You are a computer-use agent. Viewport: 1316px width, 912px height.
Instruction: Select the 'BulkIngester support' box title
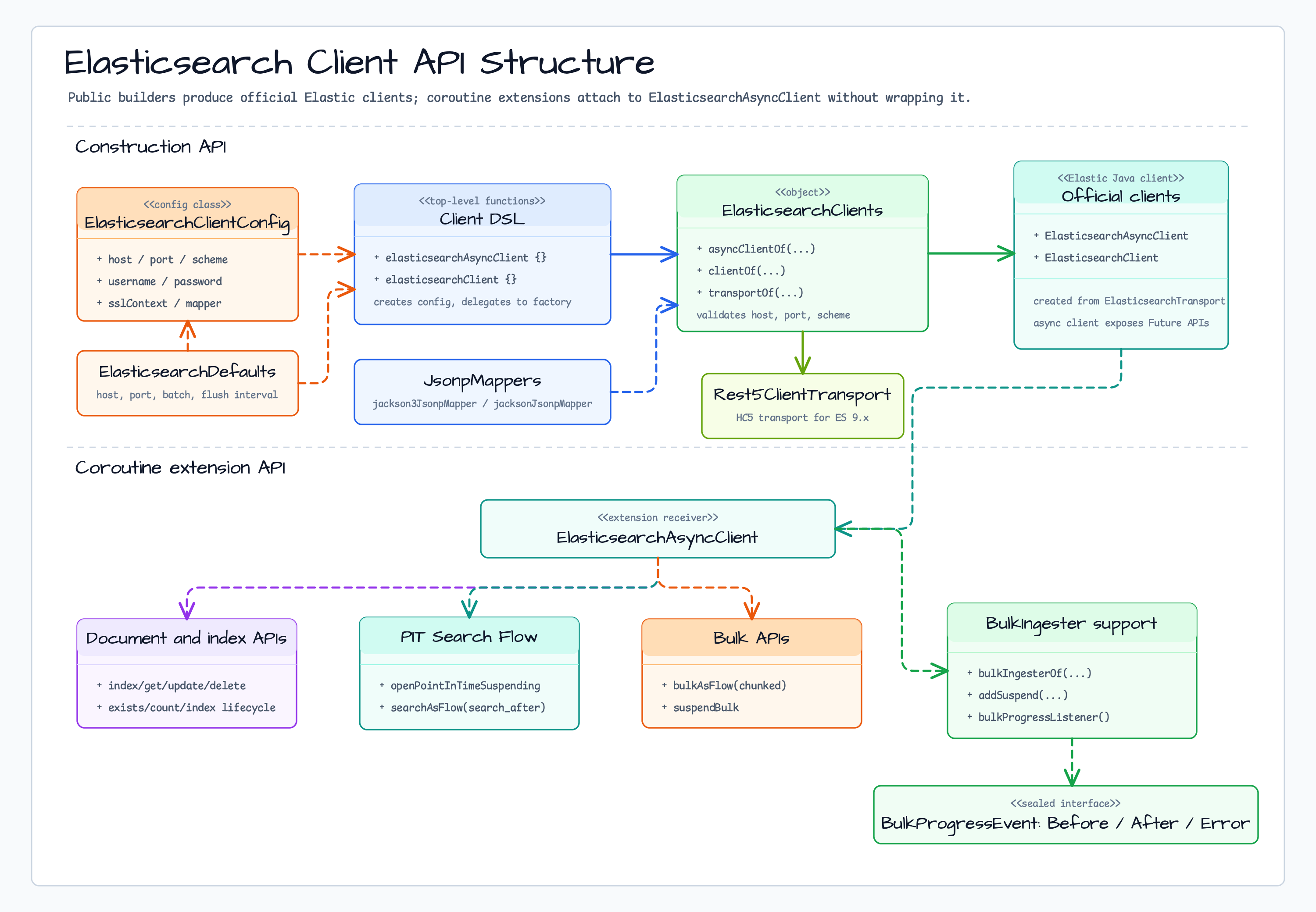1071,623
